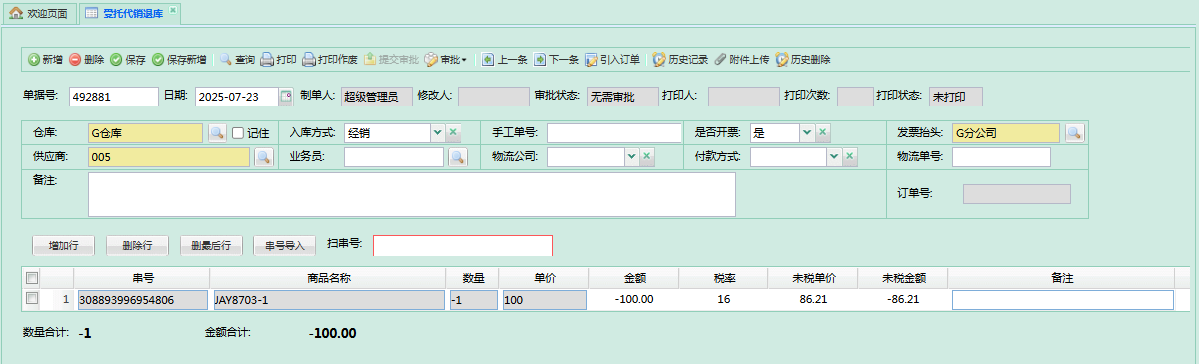Close the 受托代销退库 tab

point(173,10)
